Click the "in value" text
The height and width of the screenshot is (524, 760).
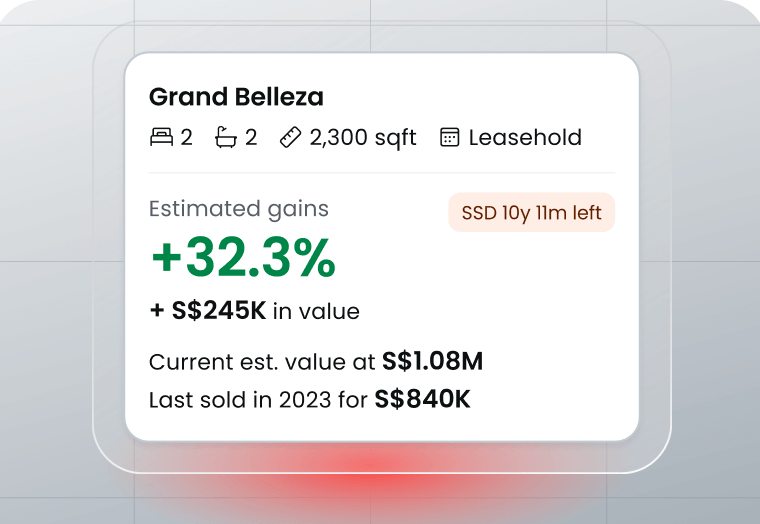(316, 312)
